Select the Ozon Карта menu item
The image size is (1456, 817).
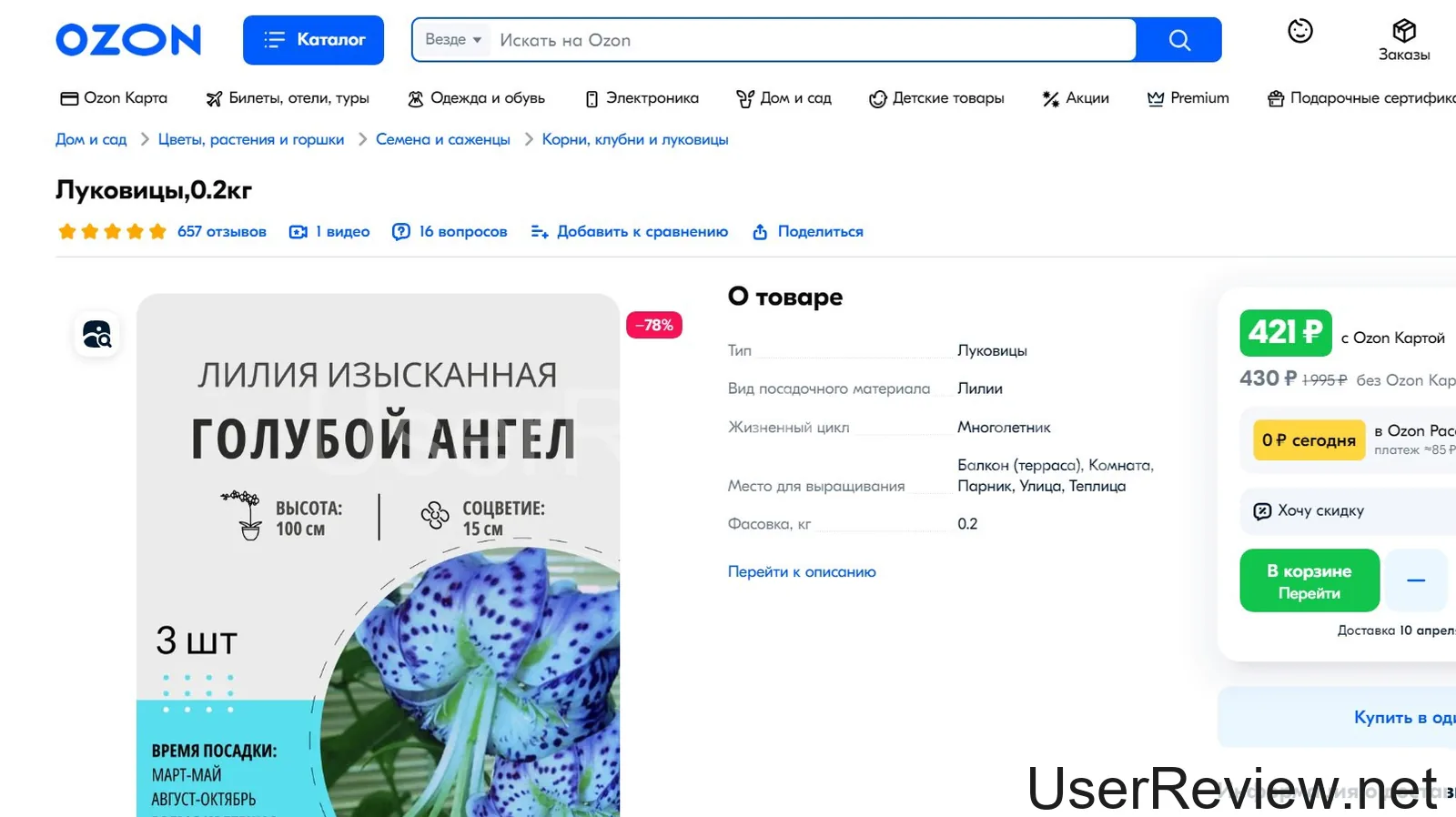pos(114,98)
